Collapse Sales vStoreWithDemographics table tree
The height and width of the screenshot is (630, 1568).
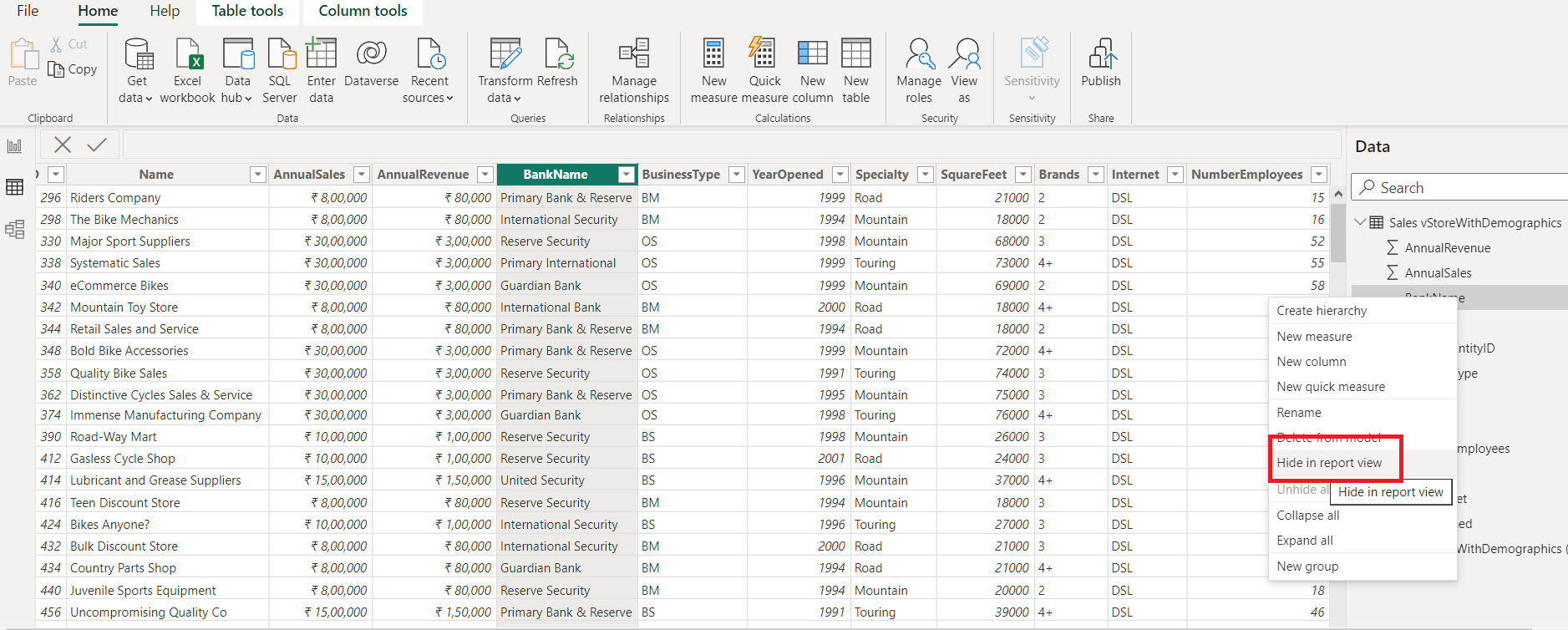coord(1360,222)
